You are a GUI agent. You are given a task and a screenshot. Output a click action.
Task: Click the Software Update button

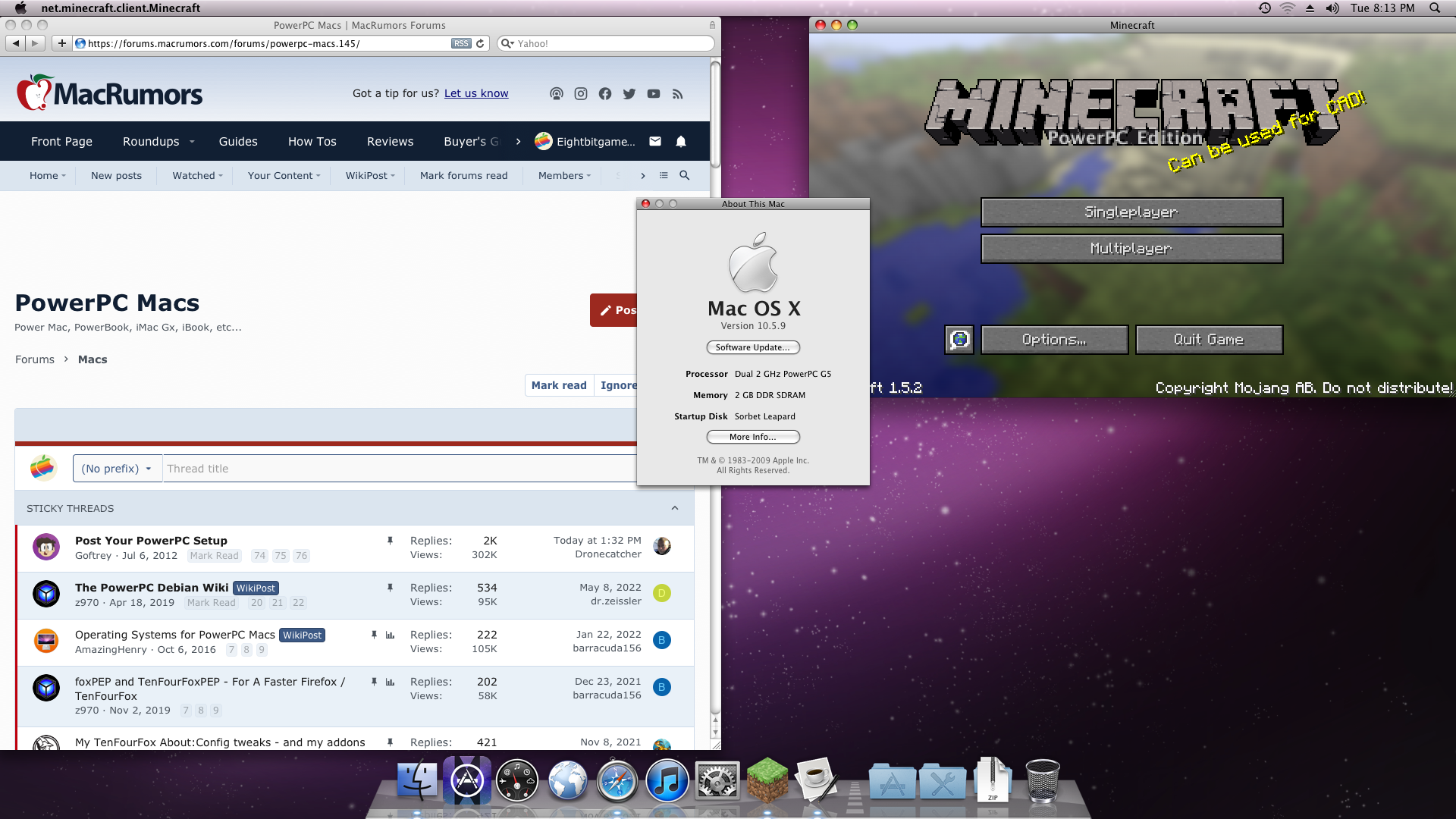click(753, 347)
